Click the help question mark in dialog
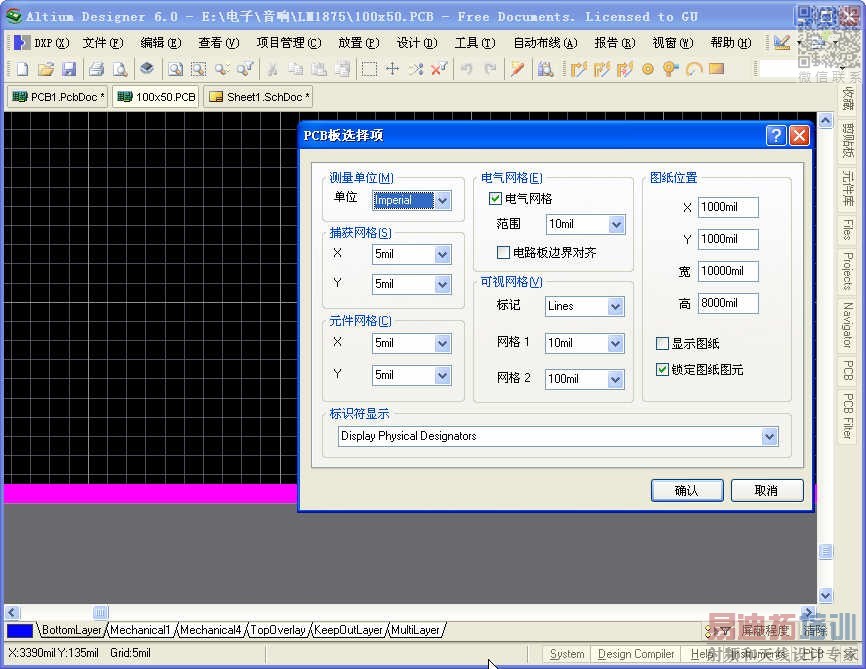The height and width of the screenshot is (669, 866). click(x=776, y=136)
